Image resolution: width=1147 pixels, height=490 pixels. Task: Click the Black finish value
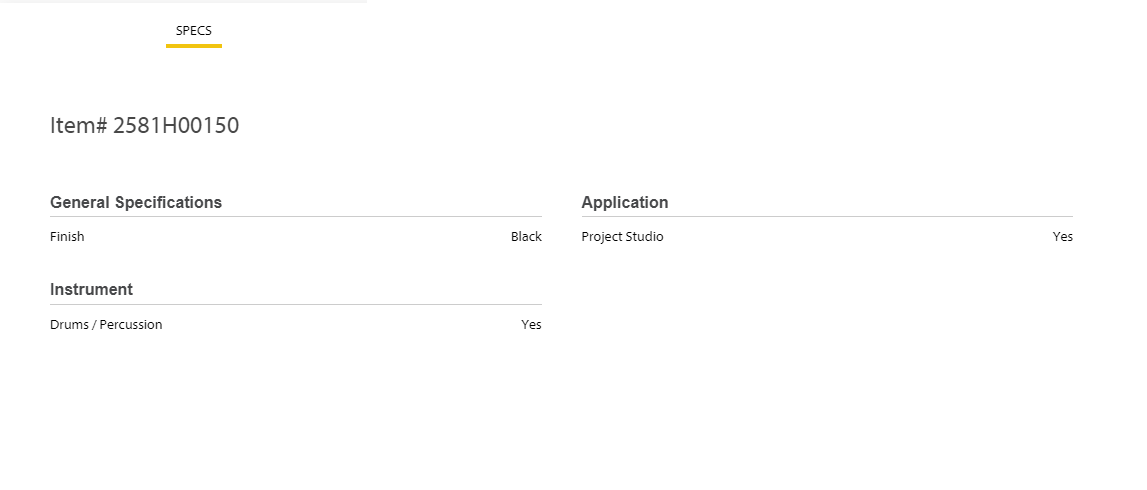click(x=526, y=237)
